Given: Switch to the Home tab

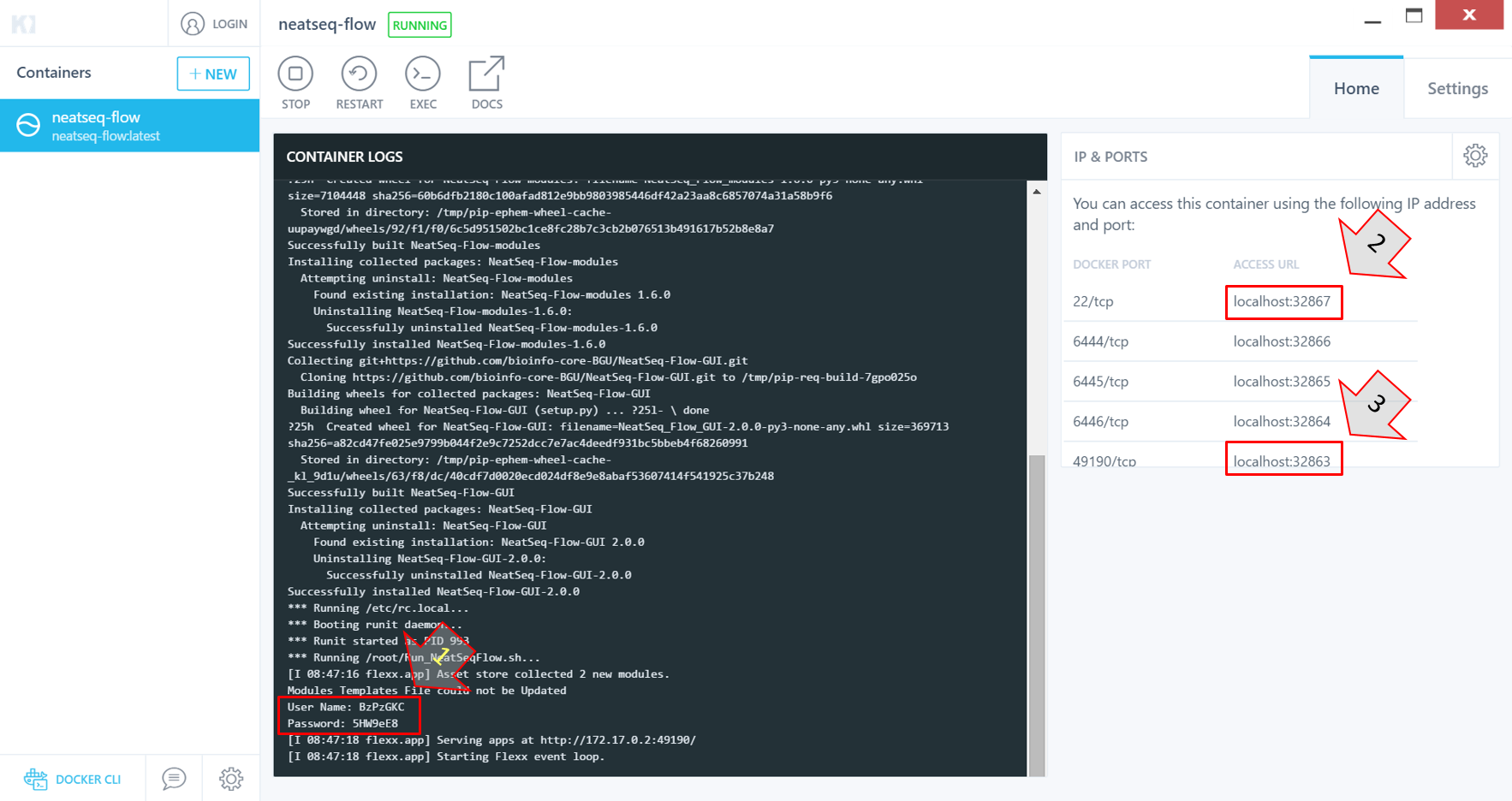Looking at the screenshot, I should 1356,88.
